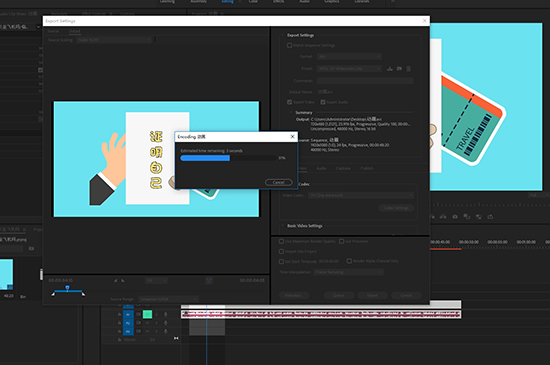Click the Import Preset icon
Image resolution: width=550 pixels, height=365 pixels.
point(399,69)
